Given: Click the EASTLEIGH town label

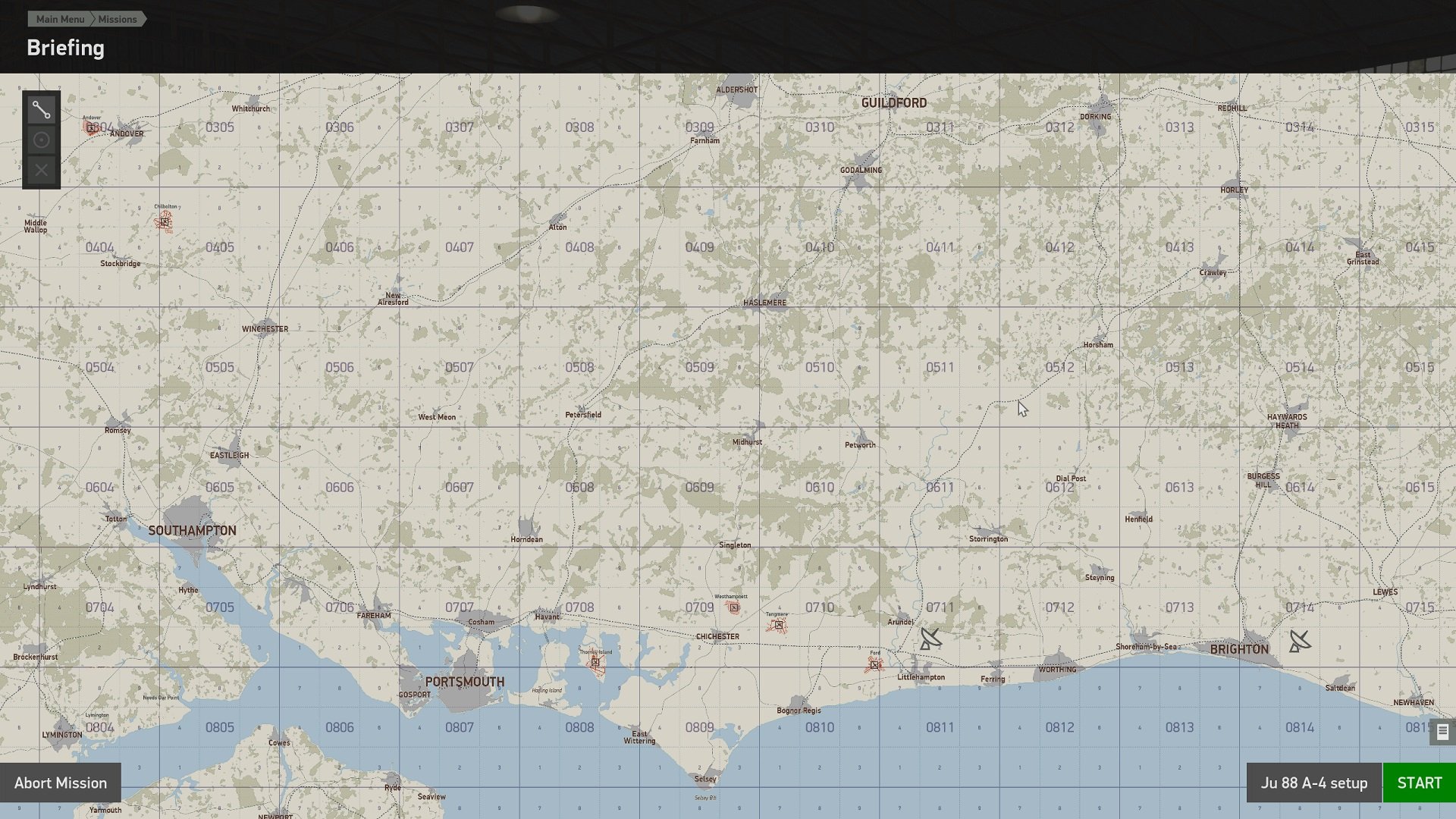Looking at the screenshot, I should [x=229, y=456].
